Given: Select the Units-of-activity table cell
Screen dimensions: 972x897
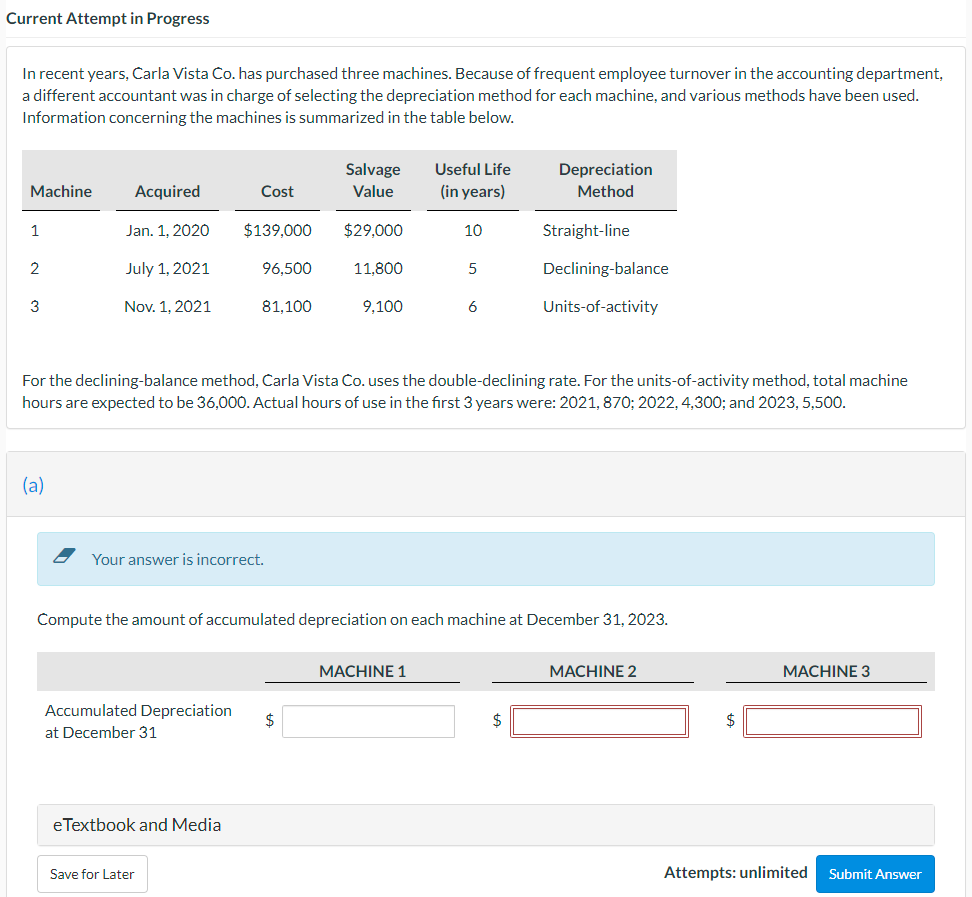Looking at the screenshot, I should (600, 306).
